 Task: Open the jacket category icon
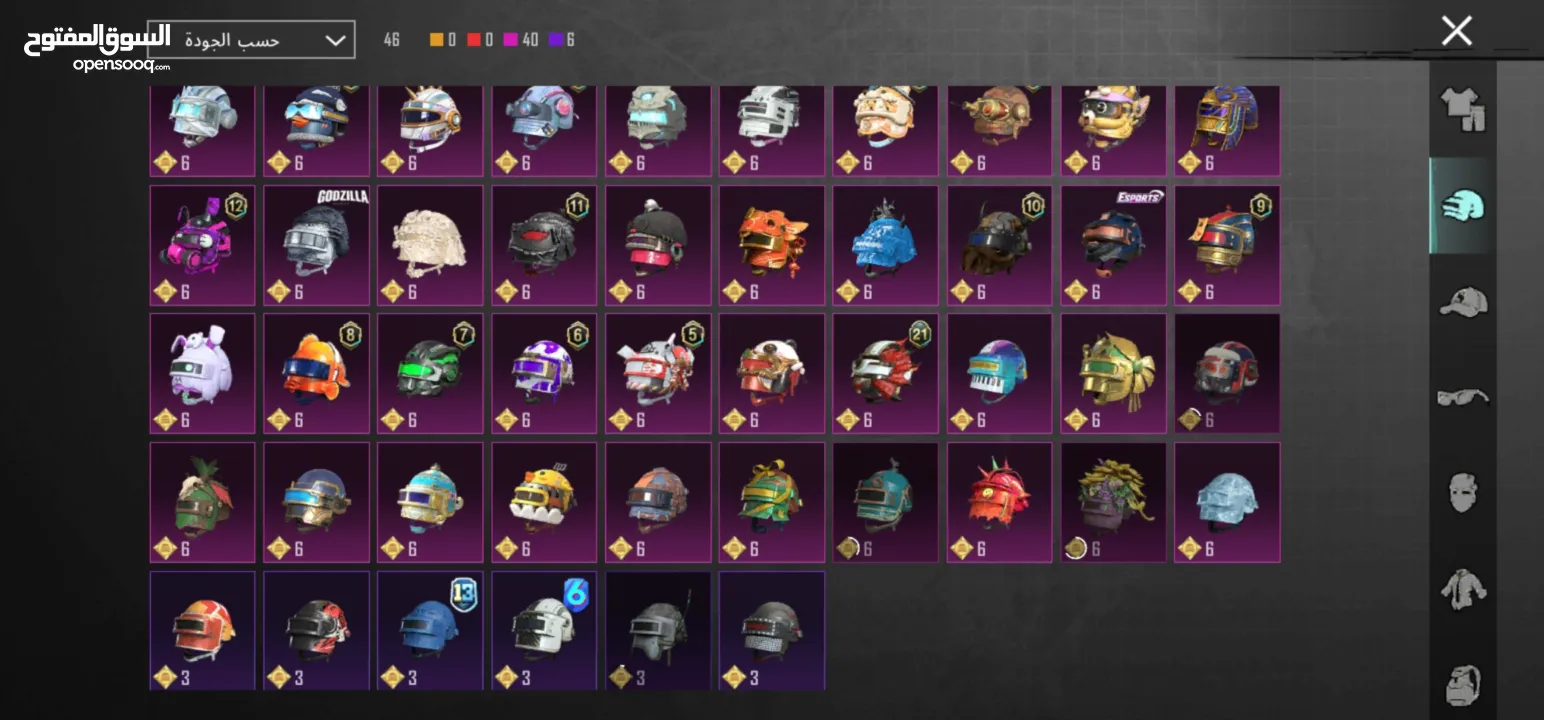tap(1462, 588)
